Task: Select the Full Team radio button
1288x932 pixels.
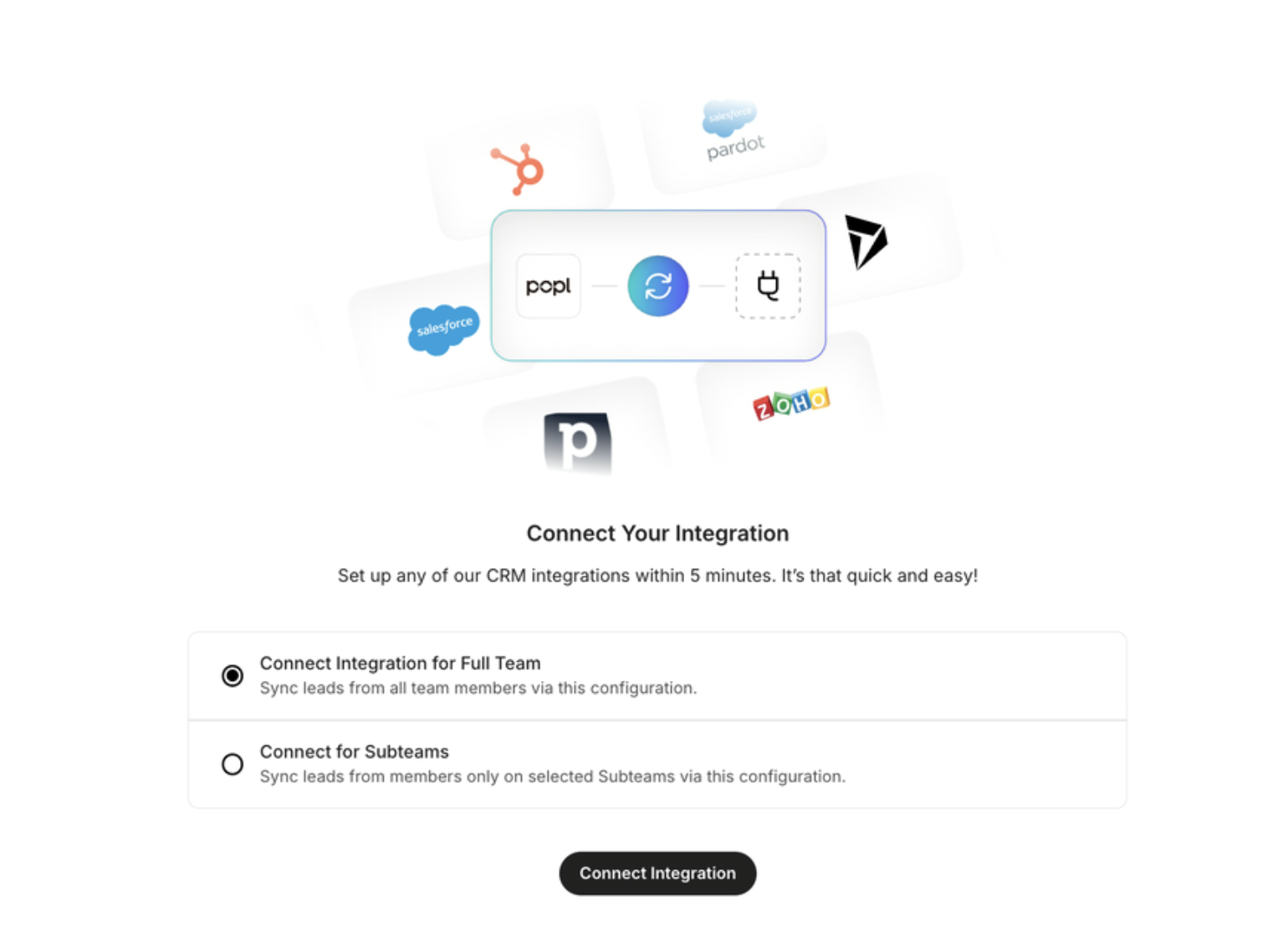Action: click(x=233, y=675)
